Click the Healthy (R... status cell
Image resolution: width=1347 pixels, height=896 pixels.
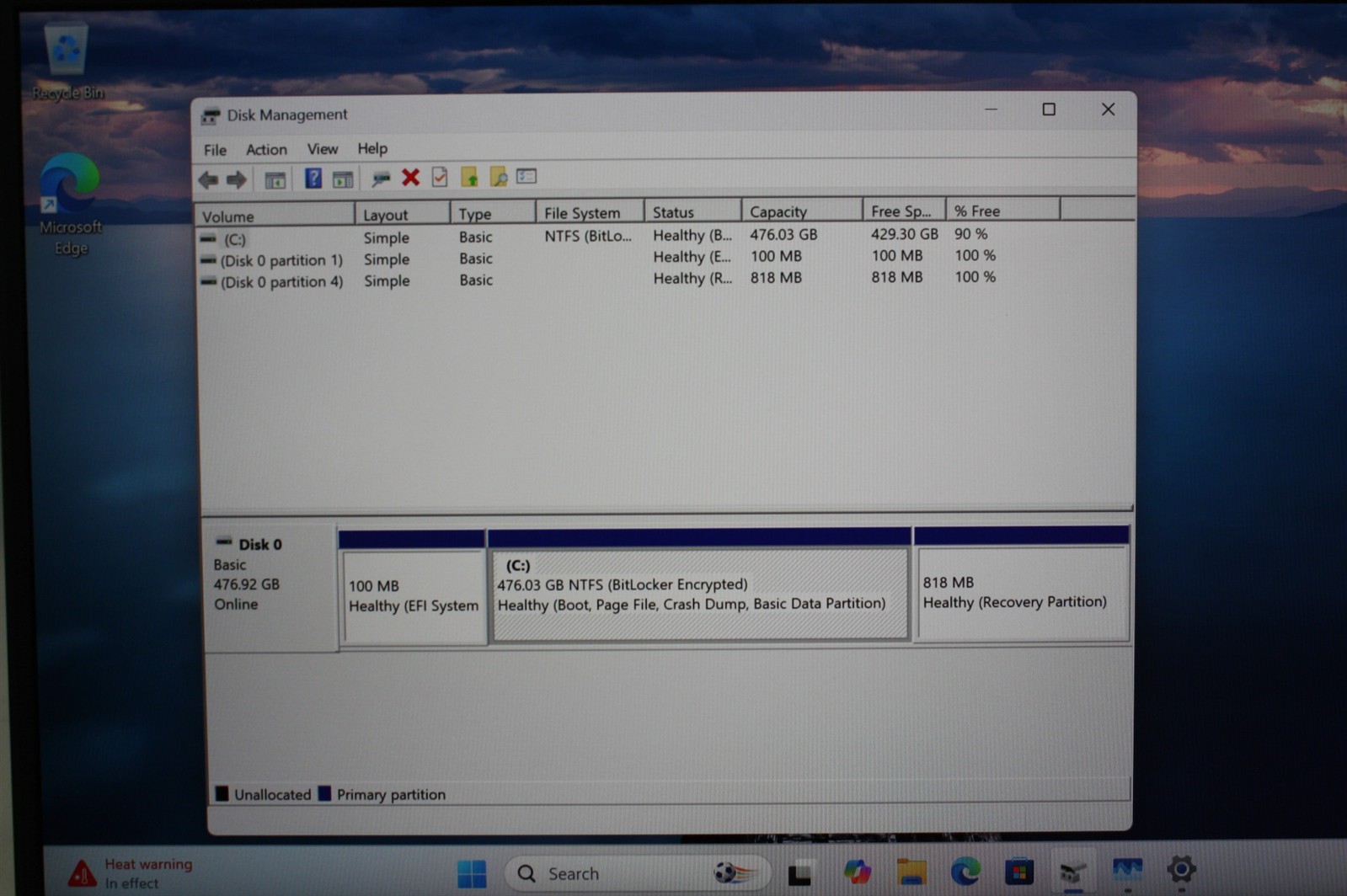click(692, 278)
